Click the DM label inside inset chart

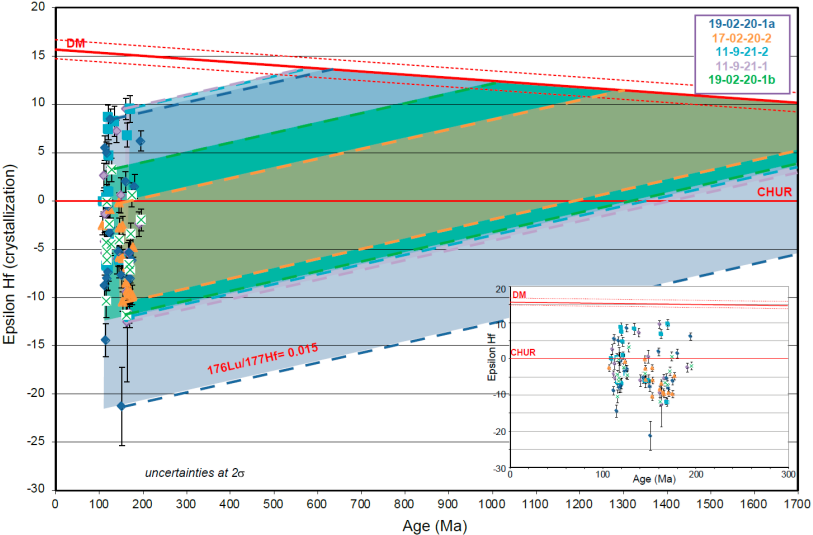click(518, 296)
